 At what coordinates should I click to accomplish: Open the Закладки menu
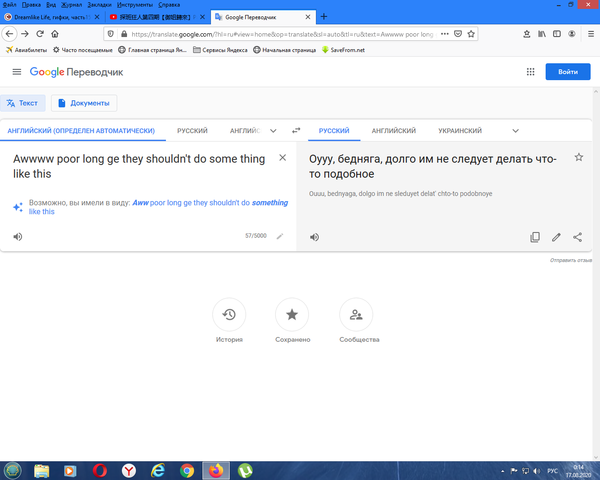coord(99,5)
